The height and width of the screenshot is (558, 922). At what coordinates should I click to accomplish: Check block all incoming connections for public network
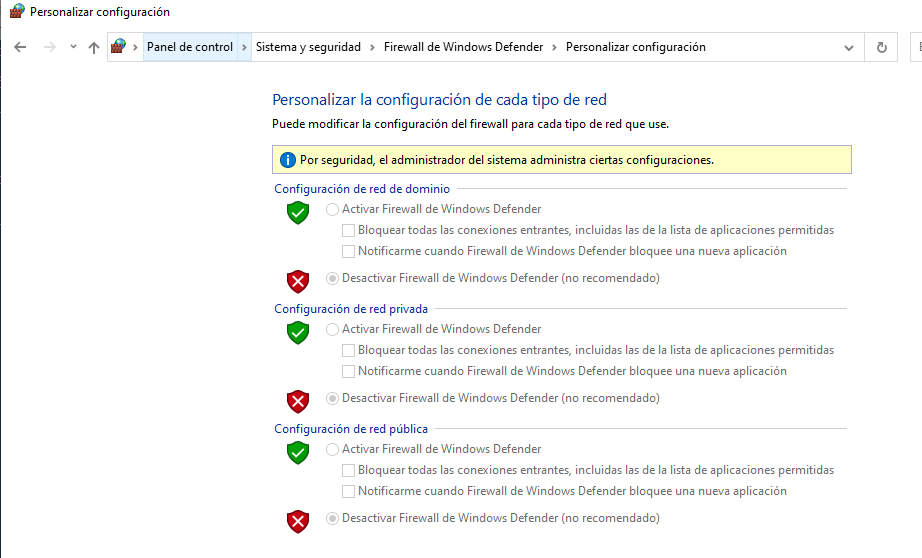point(348,470)
